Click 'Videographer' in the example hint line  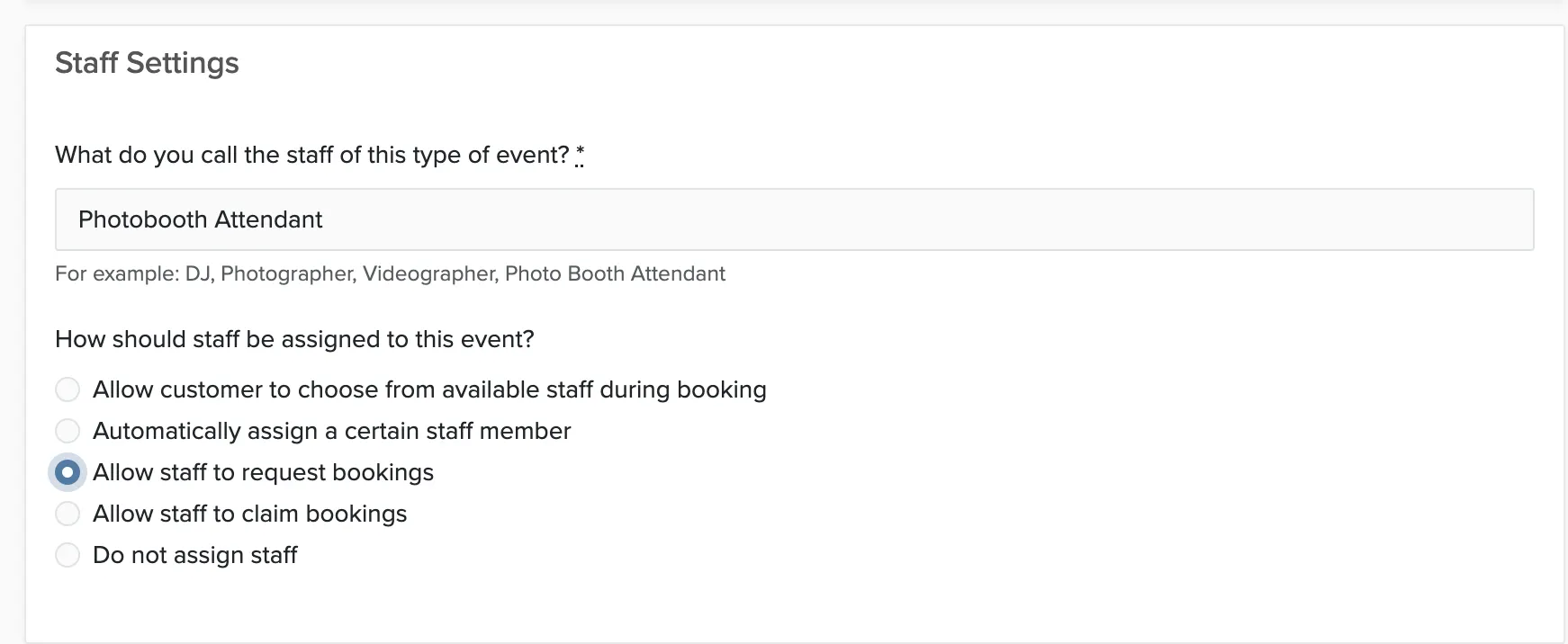(x=429, y=273)
